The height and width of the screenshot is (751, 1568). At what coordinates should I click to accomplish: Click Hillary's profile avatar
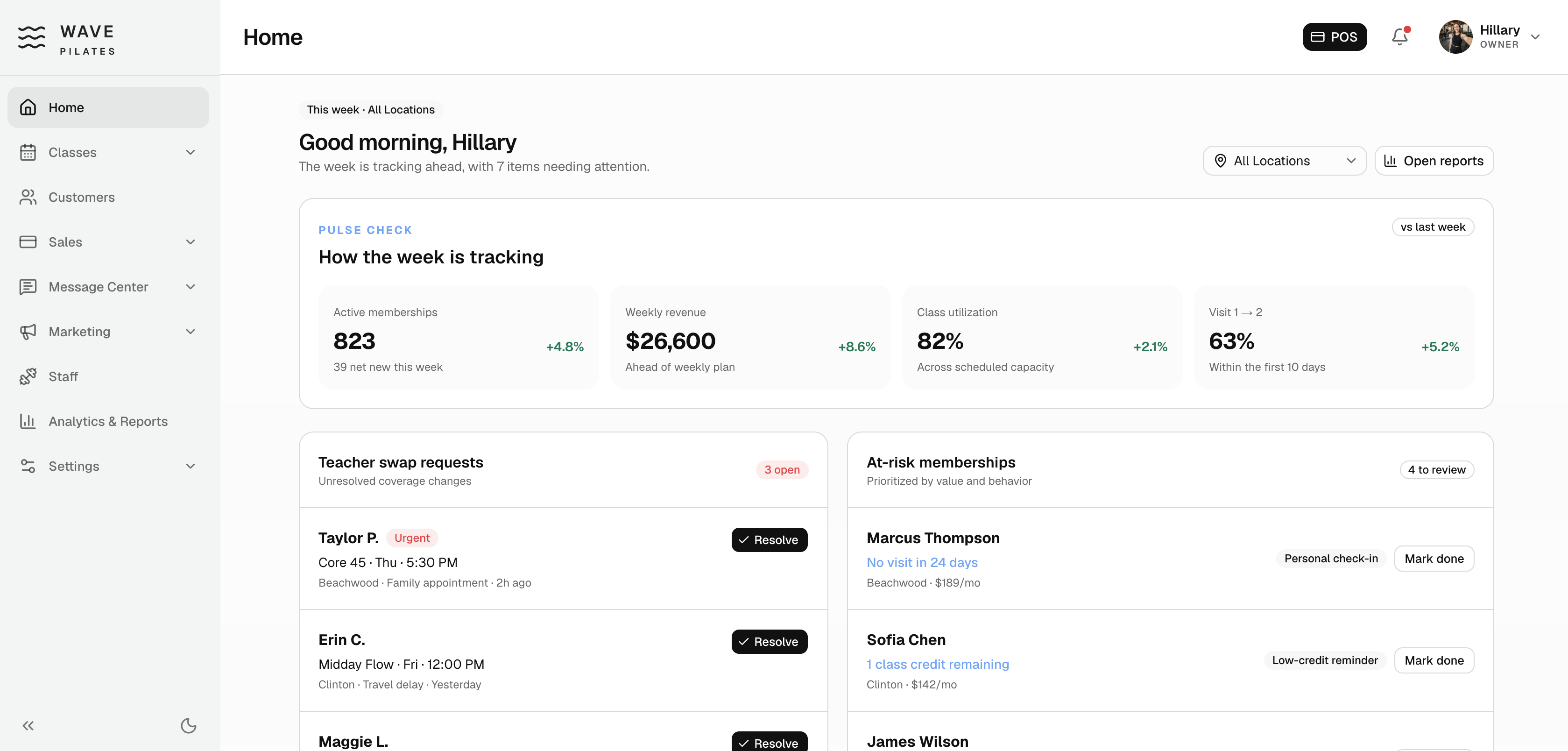click(x=1455, y=36)
